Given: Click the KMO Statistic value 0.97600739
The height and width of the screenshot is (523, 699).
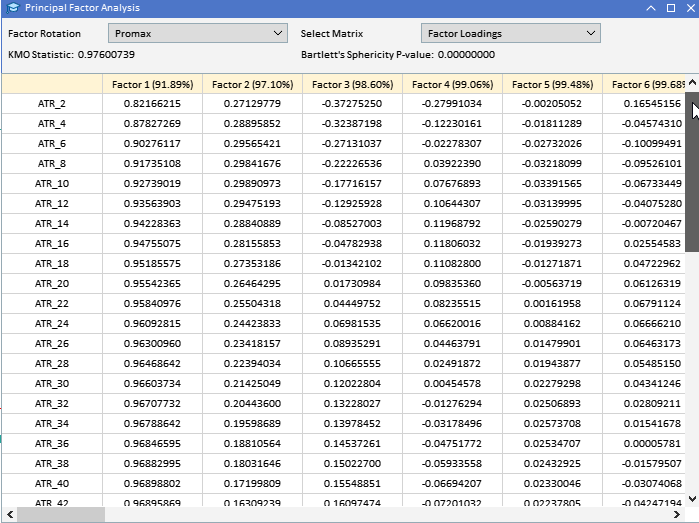Looking at the screenshot, I should [106, 54].
